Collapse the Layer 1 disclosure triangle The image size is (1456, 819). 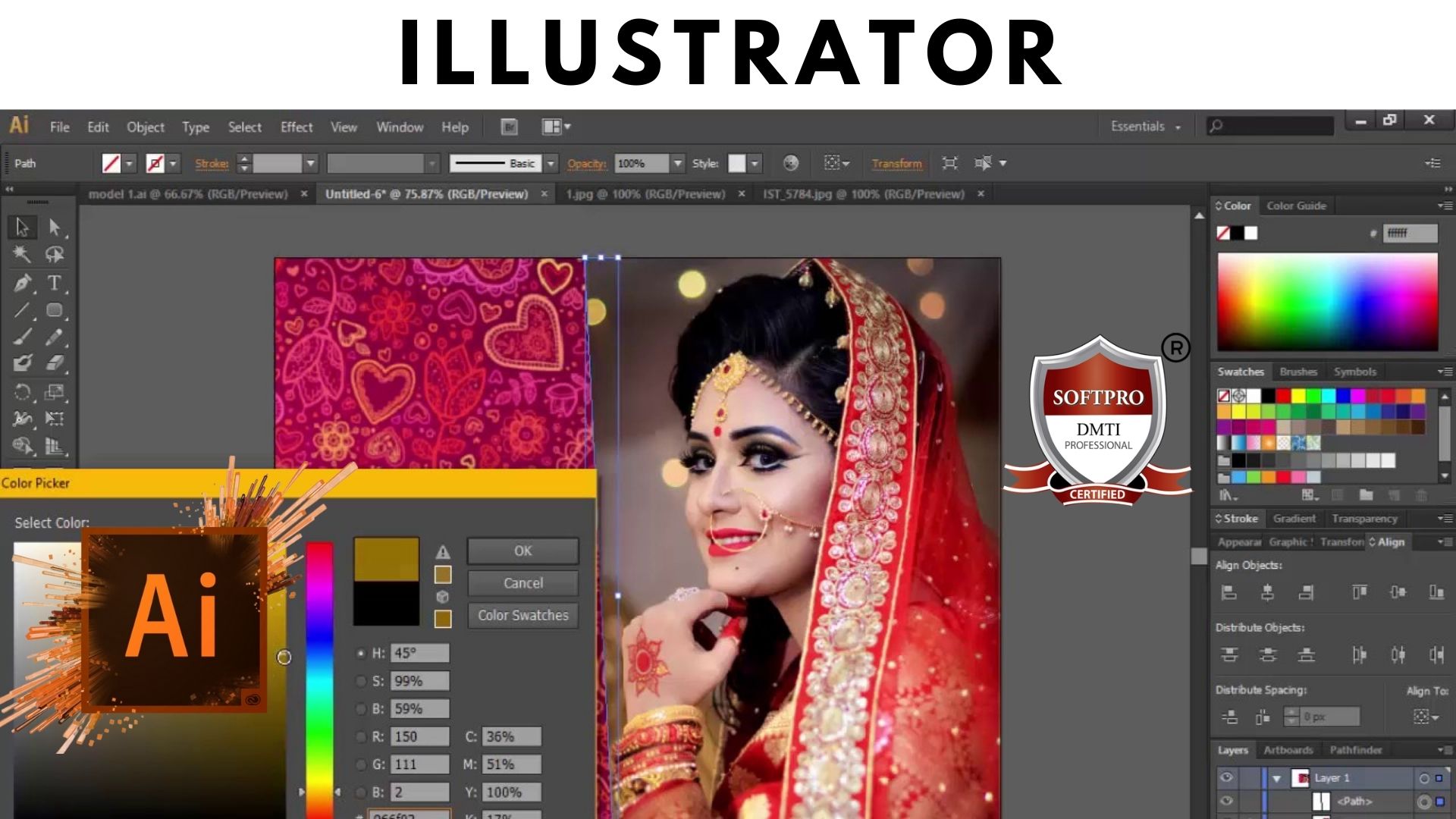coord(1277,779)
